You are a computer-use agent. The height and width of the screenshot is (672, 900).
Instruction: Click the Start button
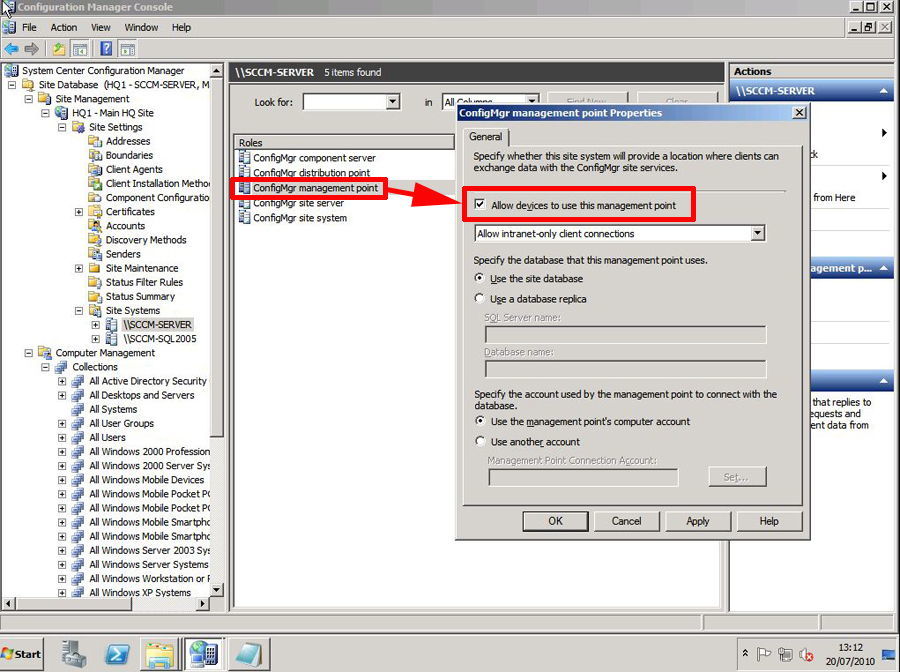click(21, 654)
